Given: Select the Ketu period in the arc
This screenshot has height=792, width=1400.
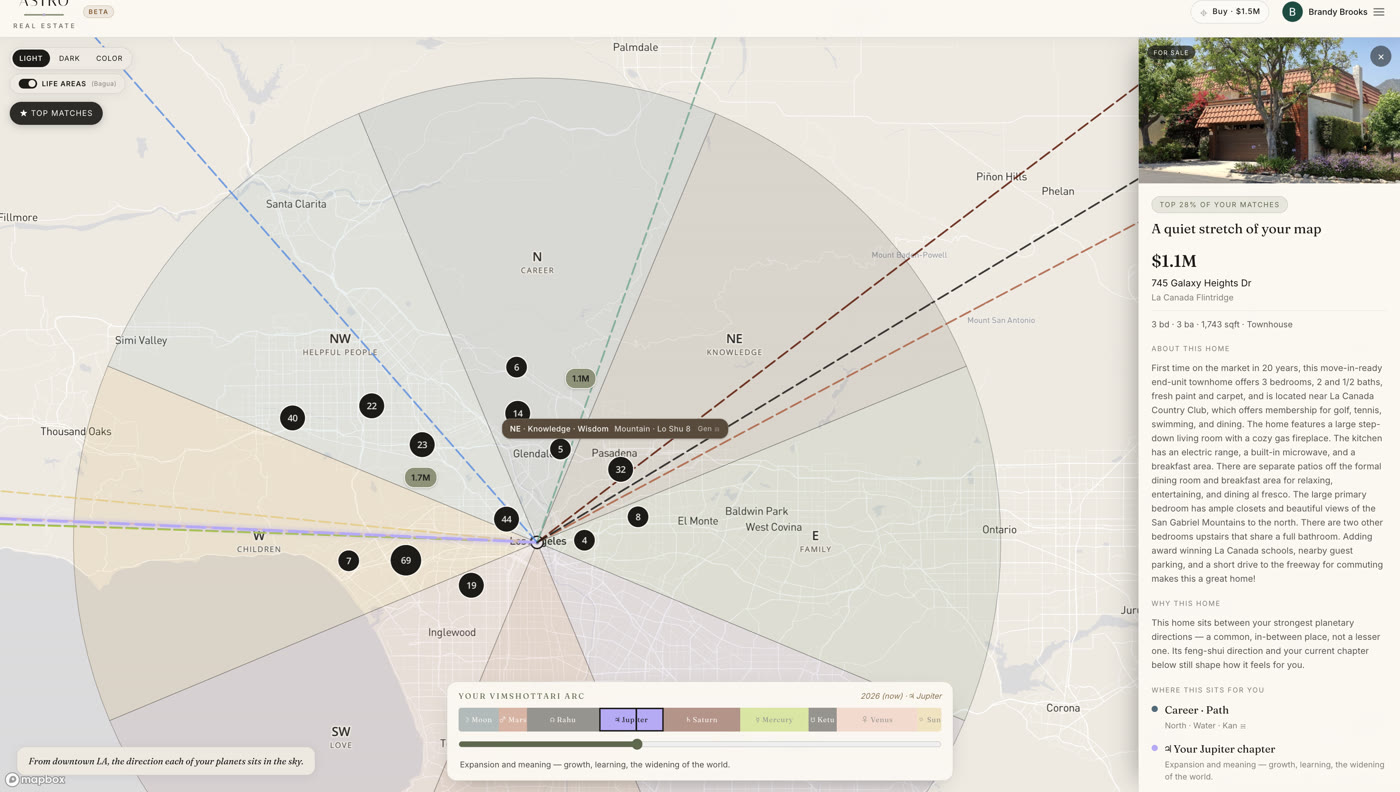Looking at the screenshot, I should coord(822,719).
